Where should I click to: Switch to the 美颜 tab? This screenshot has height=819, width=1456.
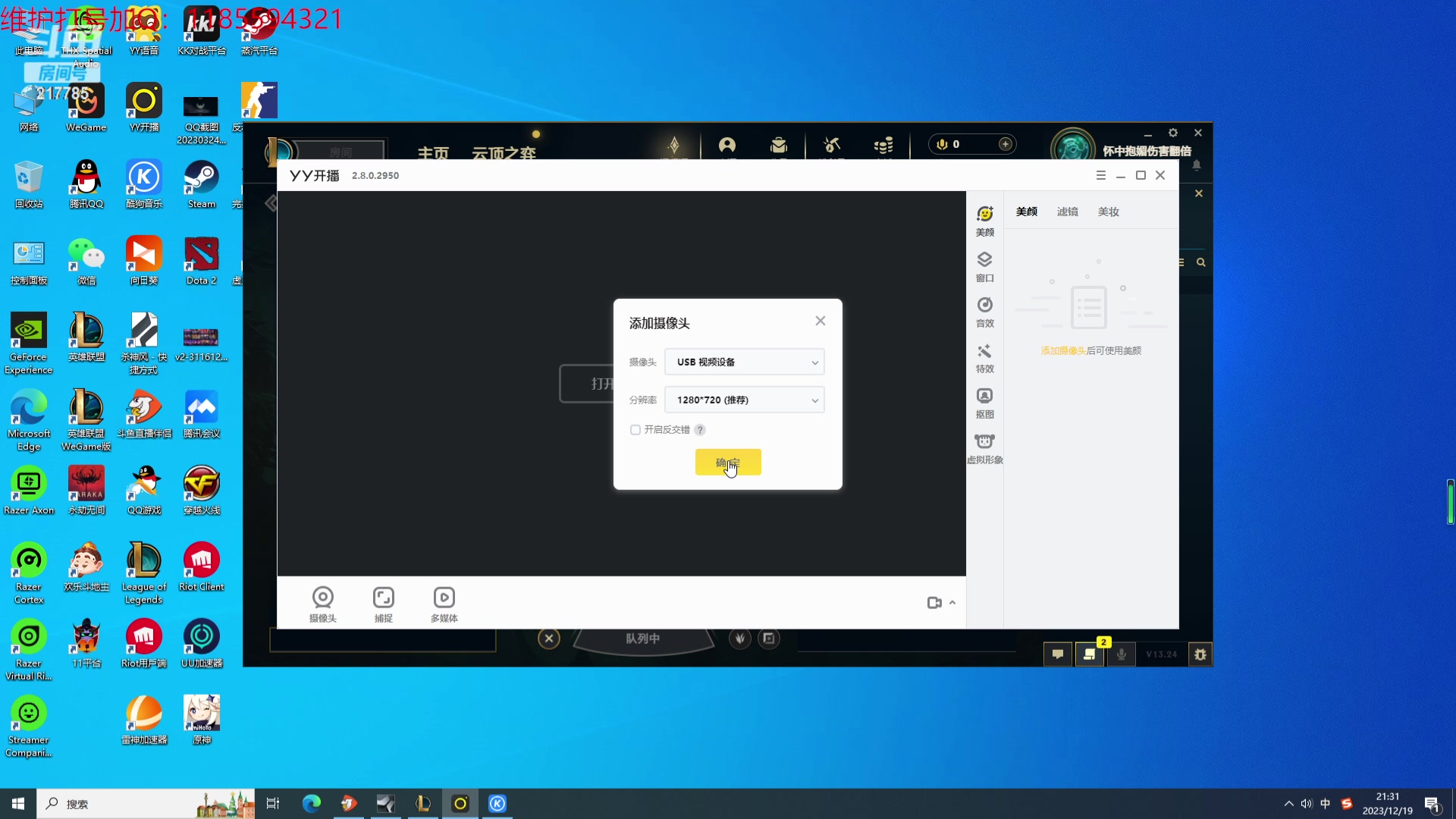click(x=1027, y=212)
